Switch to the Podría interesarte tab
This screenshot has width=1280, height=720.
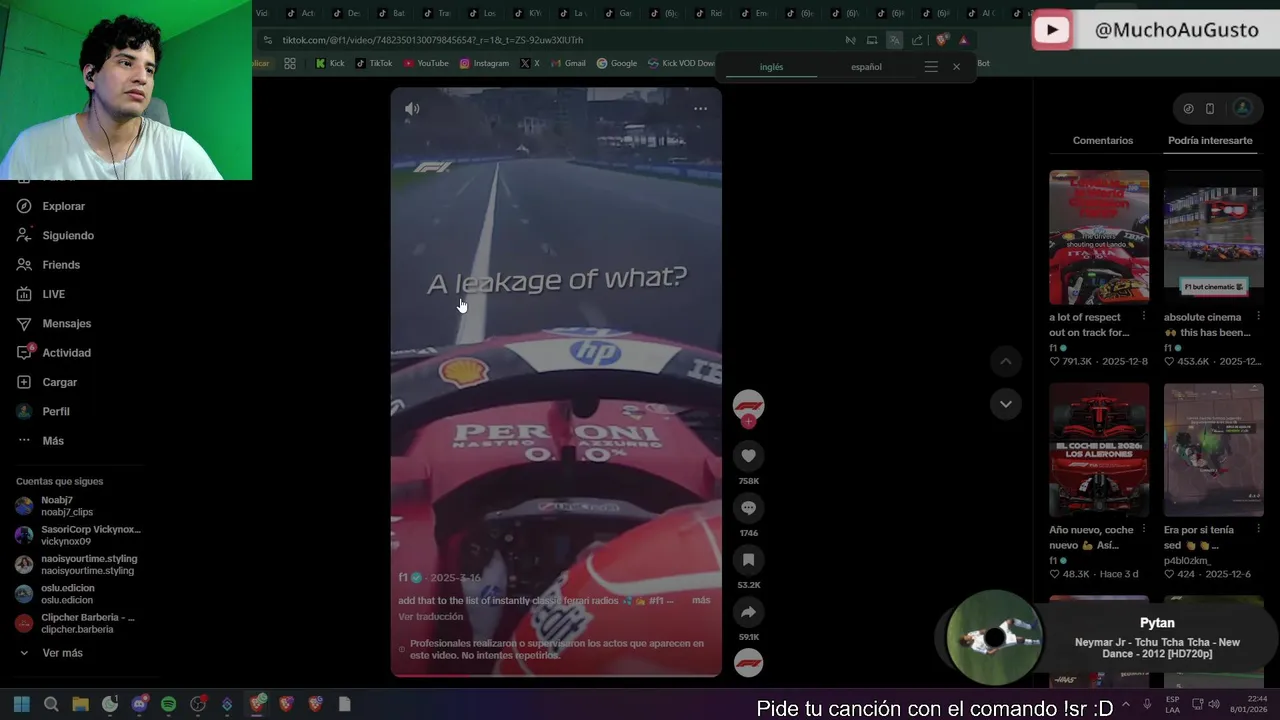1210,141
